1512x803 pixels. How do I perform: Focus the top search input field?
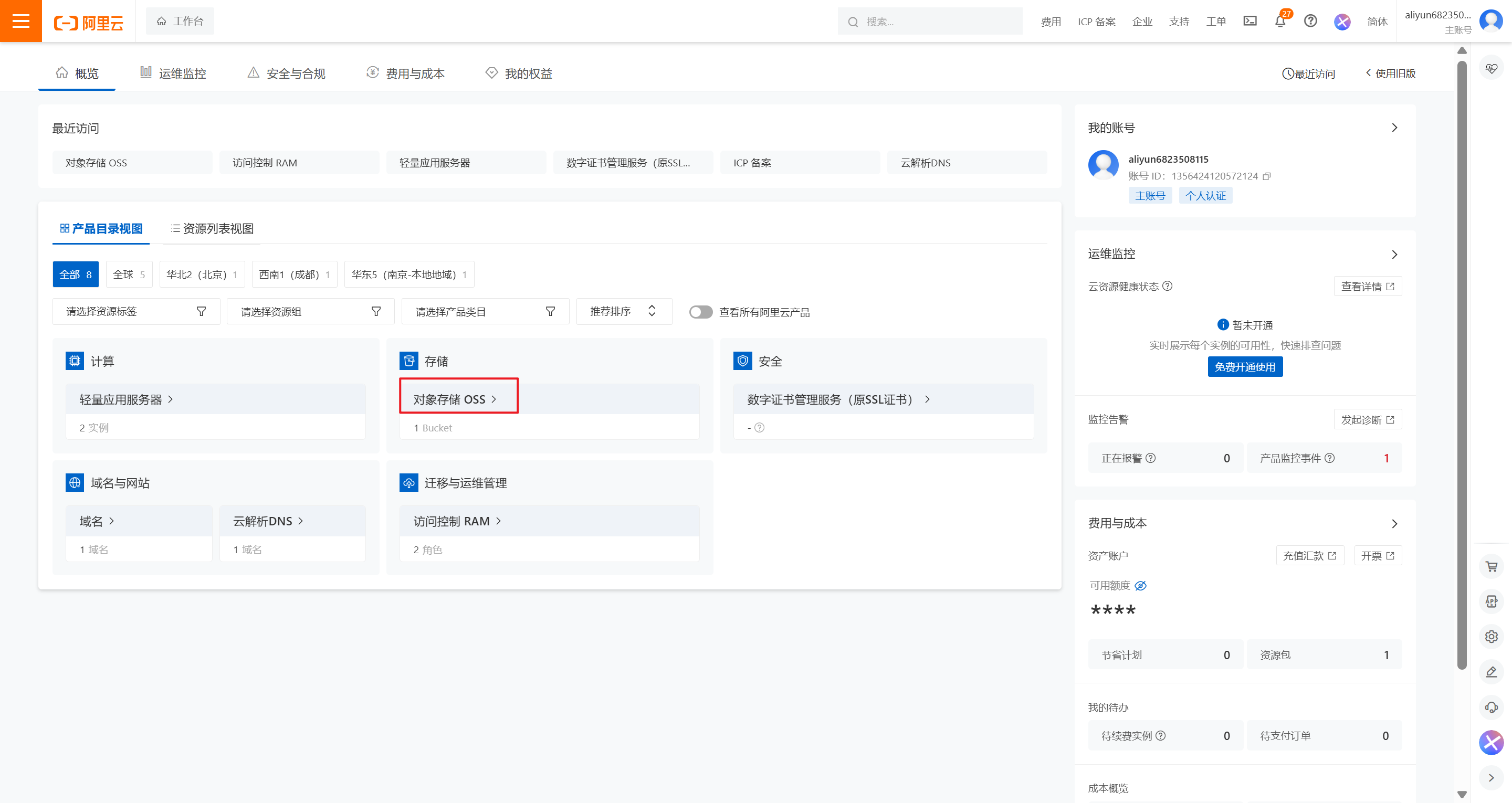(x=930, y=22)
